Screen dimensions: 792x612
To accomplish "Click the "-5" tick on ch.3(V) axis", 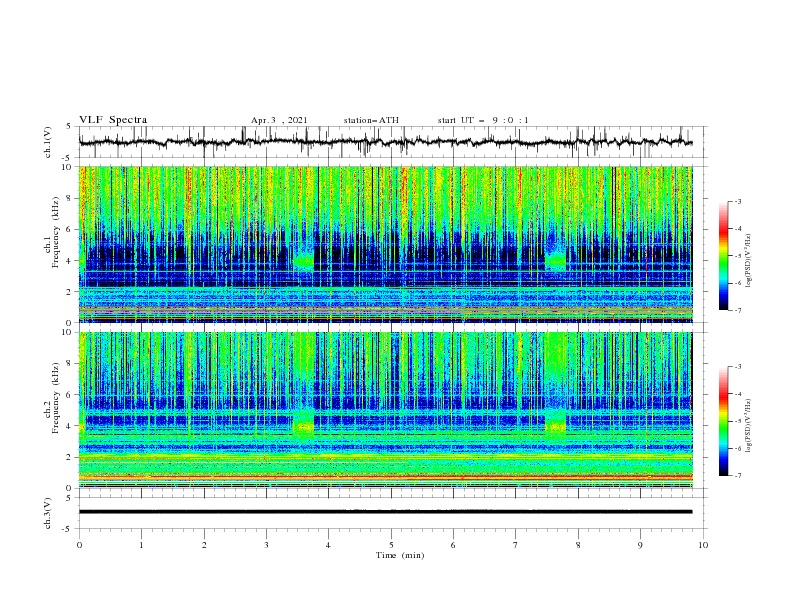I will [x=68, y=529].
